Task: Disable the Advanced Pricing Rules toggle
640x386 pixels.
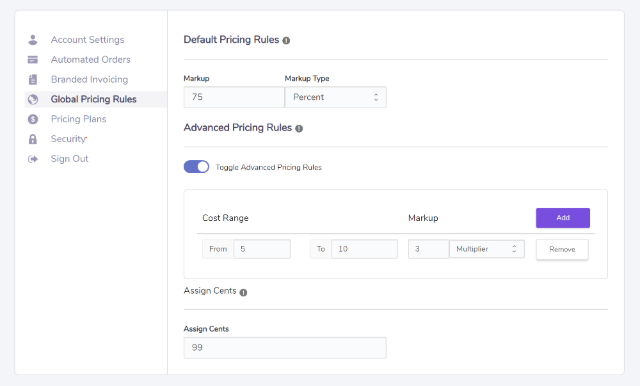Action: 196,166
